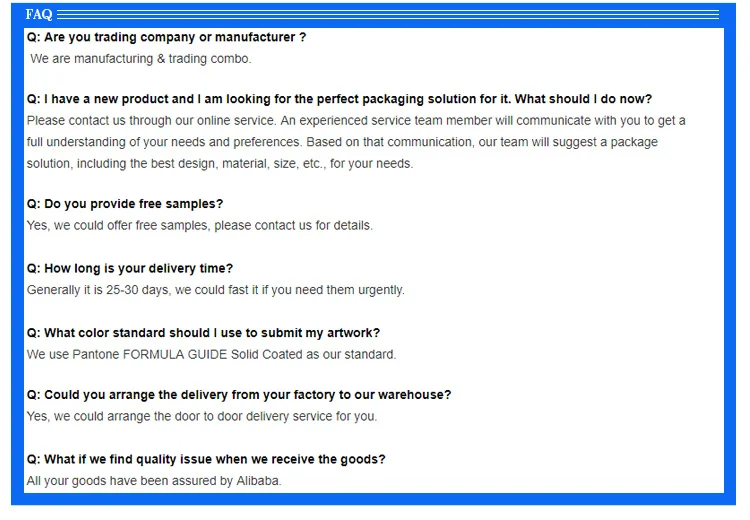Select the delivery time question

(130, 268)
